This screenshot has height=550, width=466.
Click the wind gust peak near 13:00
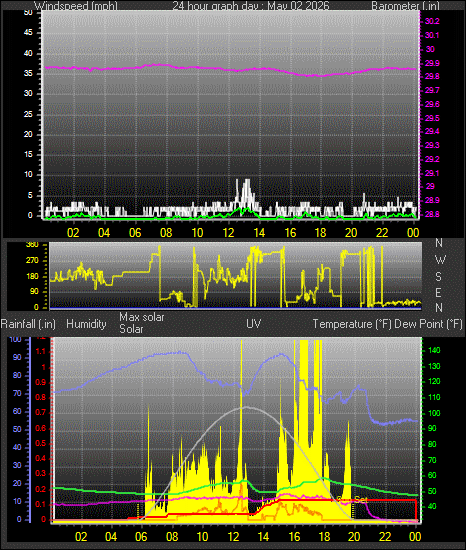tap(247, 181)
